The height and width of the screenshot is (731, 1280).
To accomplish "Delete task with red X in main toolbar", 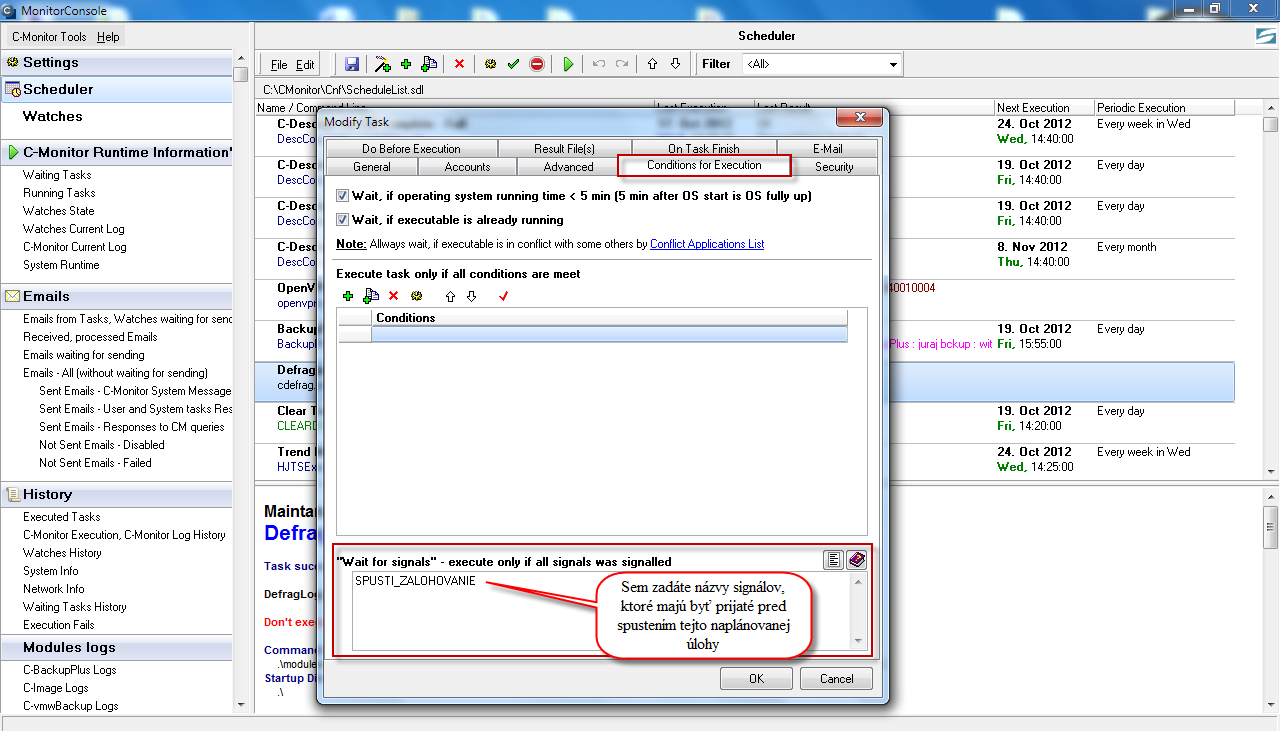I will 459,64.
